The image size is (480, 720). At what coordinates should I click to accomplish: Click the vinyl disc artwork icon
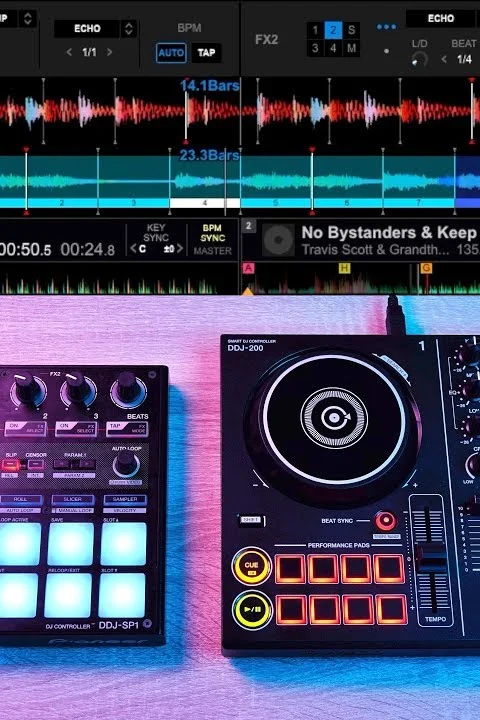click(278, 240)
